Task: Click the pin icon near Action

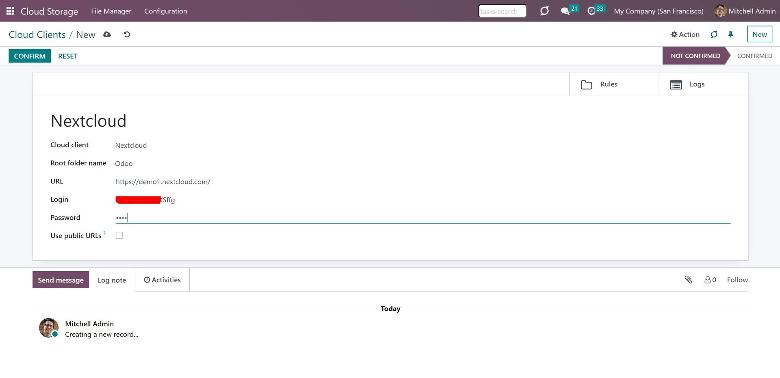Action: [x=730, y=34]
